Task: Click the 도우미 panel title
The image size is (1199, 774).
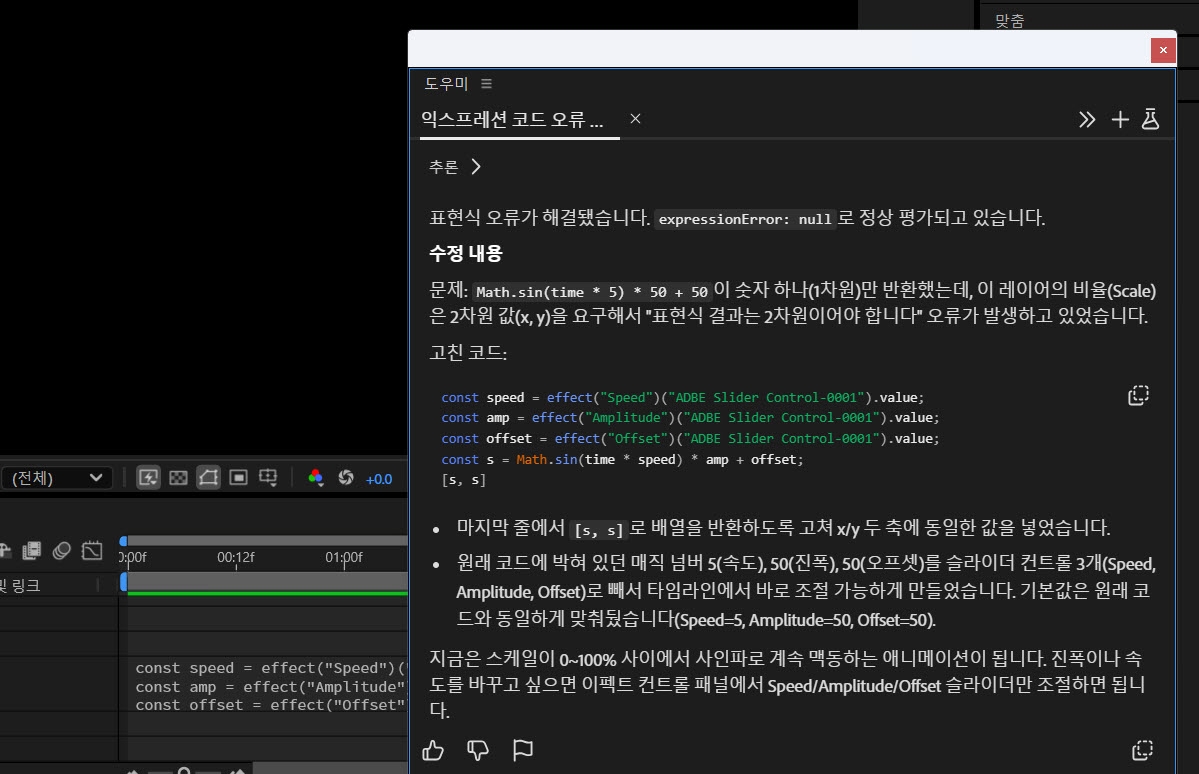Action: coord(446,83)
